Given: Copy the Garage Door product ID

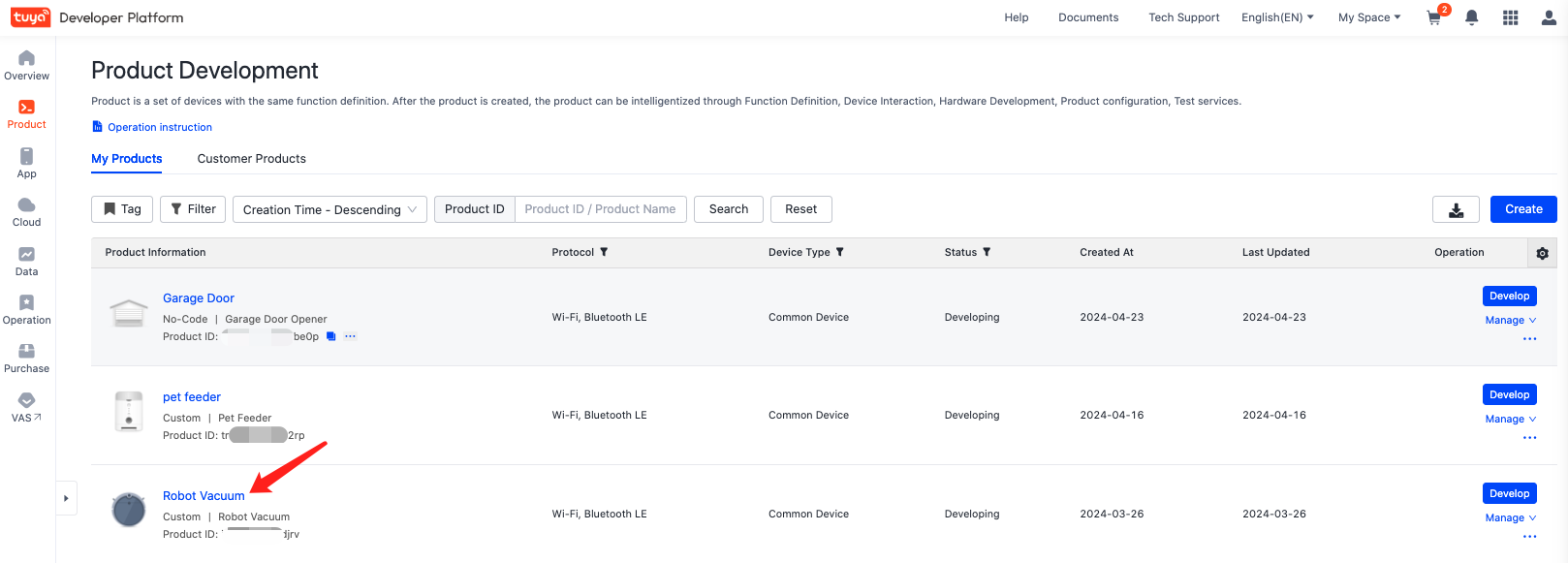Looking at the screenshot, I should pos(331,336).
